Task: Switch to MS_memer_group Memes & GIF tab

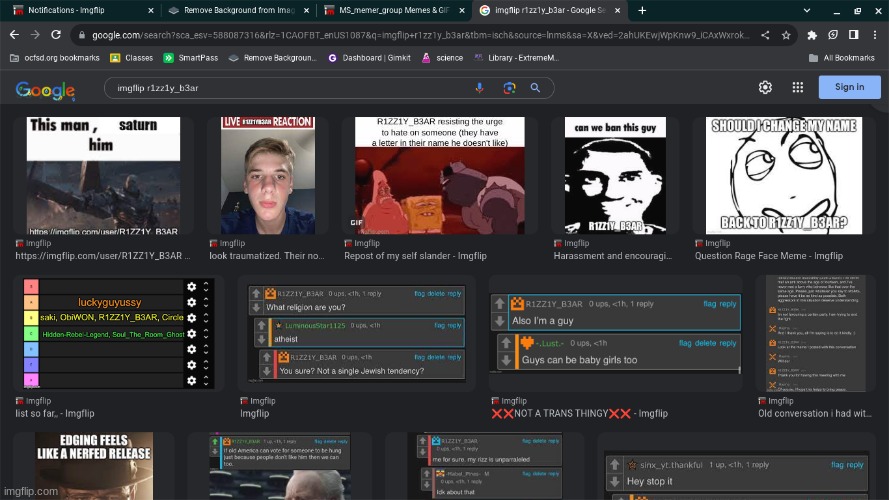Action: [394, 10]
